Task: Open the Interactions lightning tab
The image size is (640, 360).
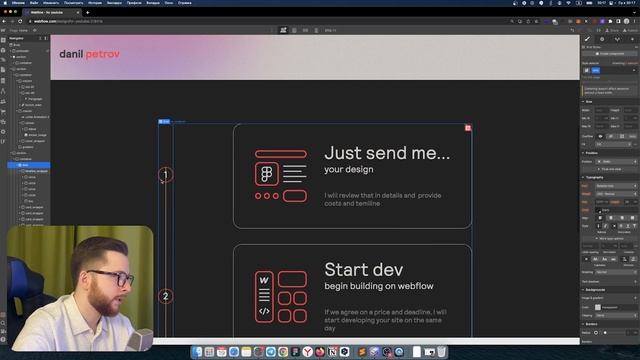Action: coord(632,39)
